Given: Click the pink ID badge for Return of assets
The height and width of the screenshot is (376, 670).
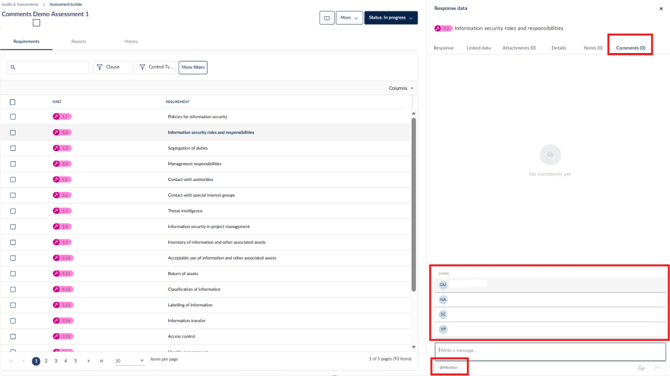Looking at the screenshot, I should click(x=63, y=273).
